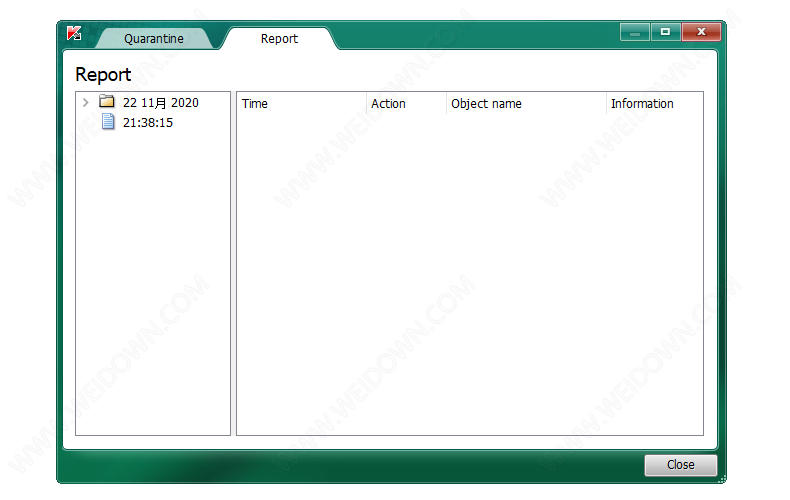
Task: Sort by the Action column header
Action: click(x=405, y=104)
